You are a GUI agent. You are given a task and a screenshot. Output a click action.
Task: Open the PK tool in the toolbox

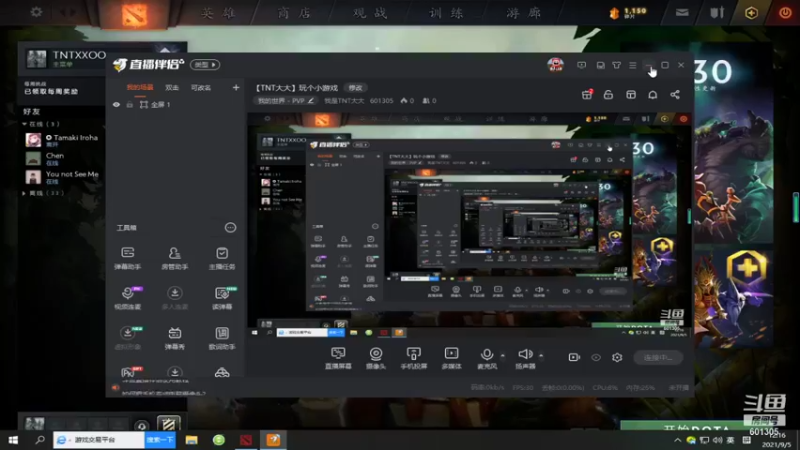click(129, 372)
